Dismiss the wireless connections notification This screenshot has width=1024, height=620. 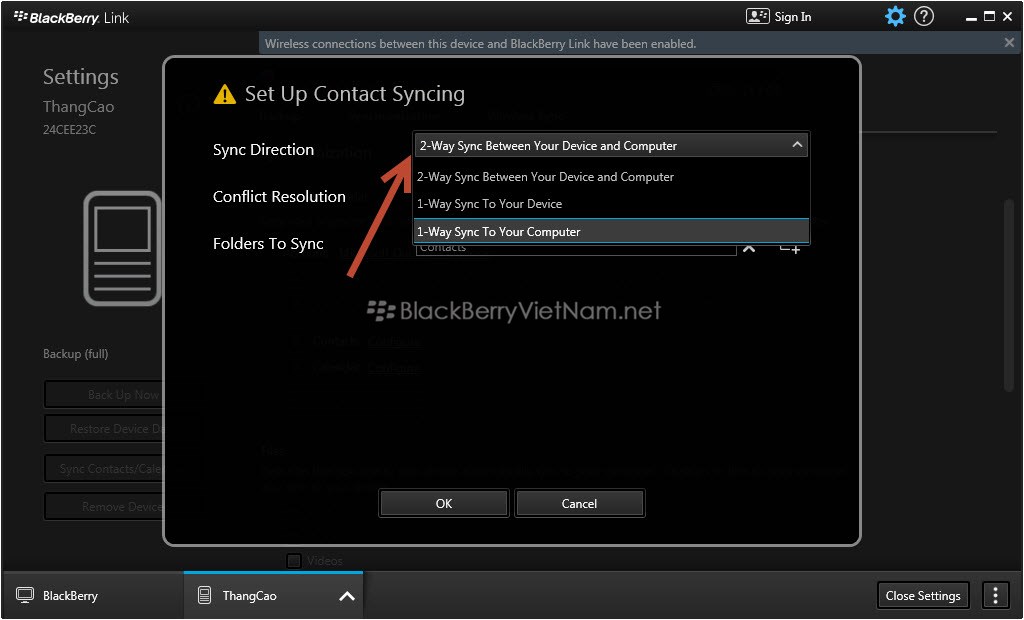(x=1009, y=42)
